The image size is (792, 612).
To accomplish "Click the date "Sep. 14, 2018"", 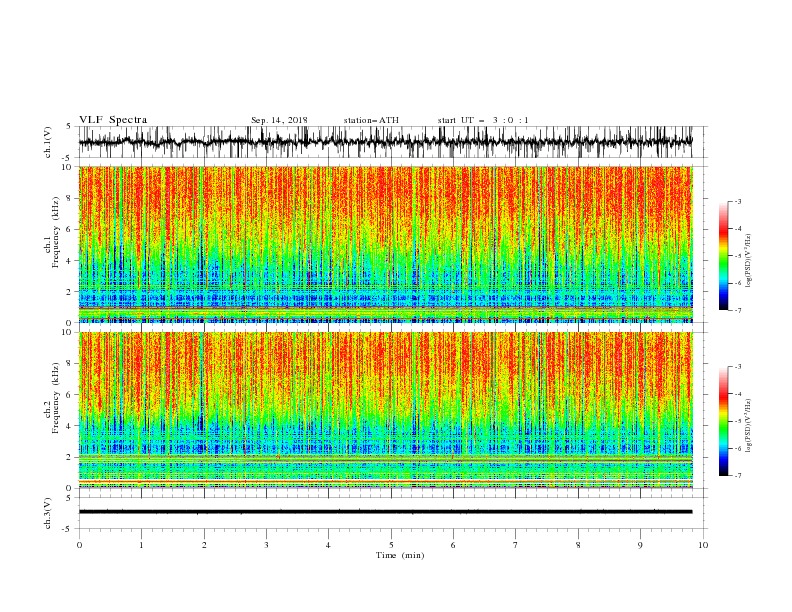I will click(279, 120).
